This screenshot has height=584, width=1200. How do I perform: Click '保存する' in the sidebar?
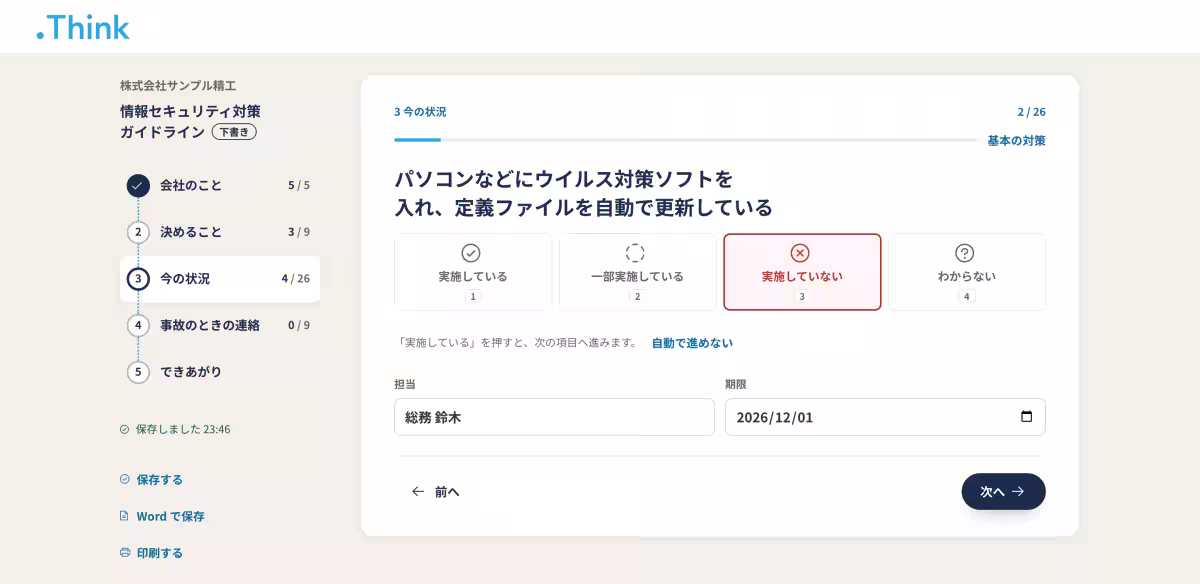(151, 479)
